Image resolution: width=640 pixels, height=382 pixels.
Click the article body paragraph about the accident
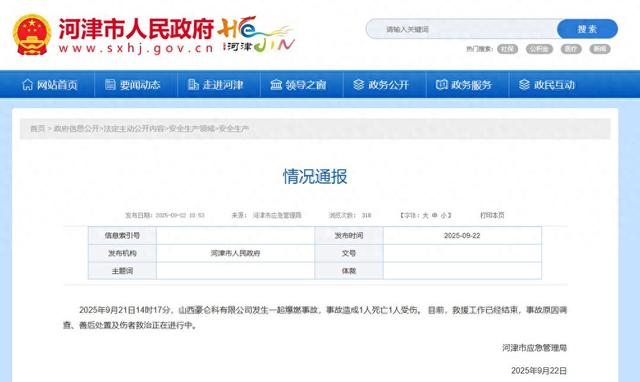pyautogui.click(x=315, y=318)
